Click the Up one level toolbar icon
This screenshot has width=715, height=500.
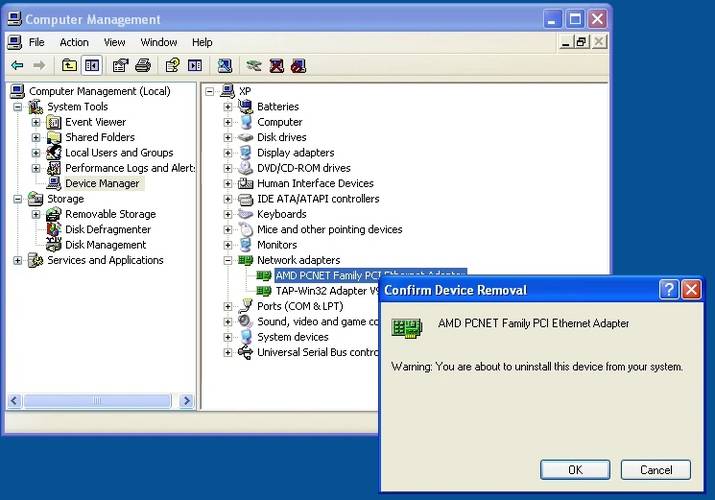pyautogui.click(x=69, y=66)
